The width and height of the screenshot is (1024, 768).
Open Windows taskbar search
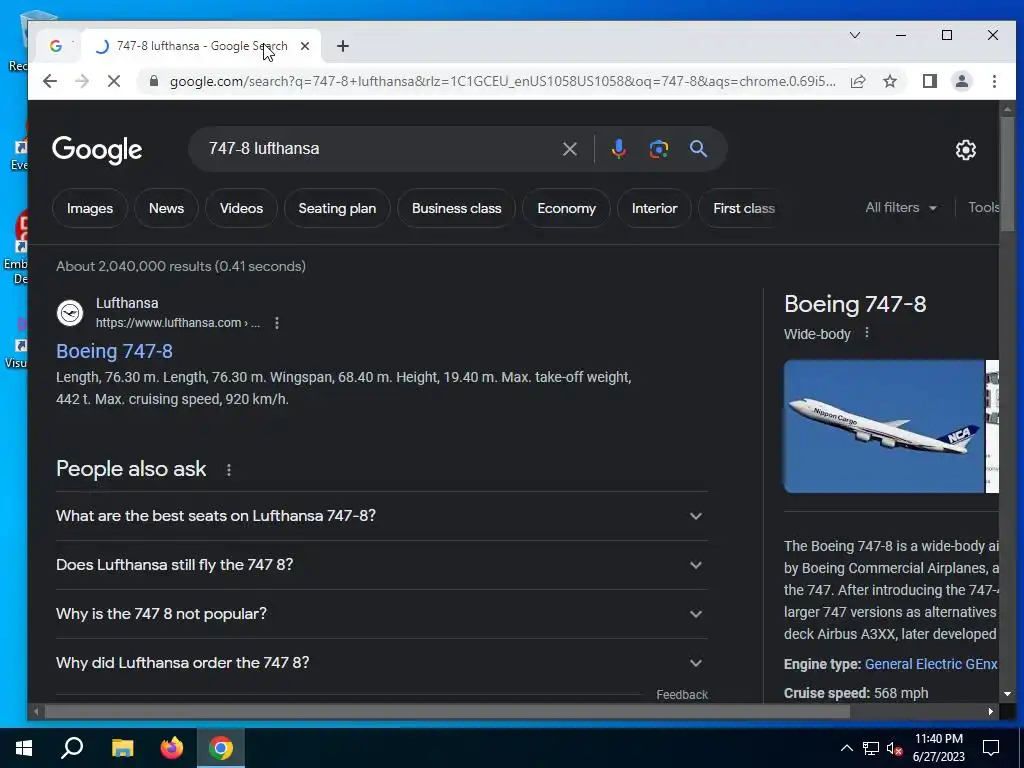[x=72, y=748]
